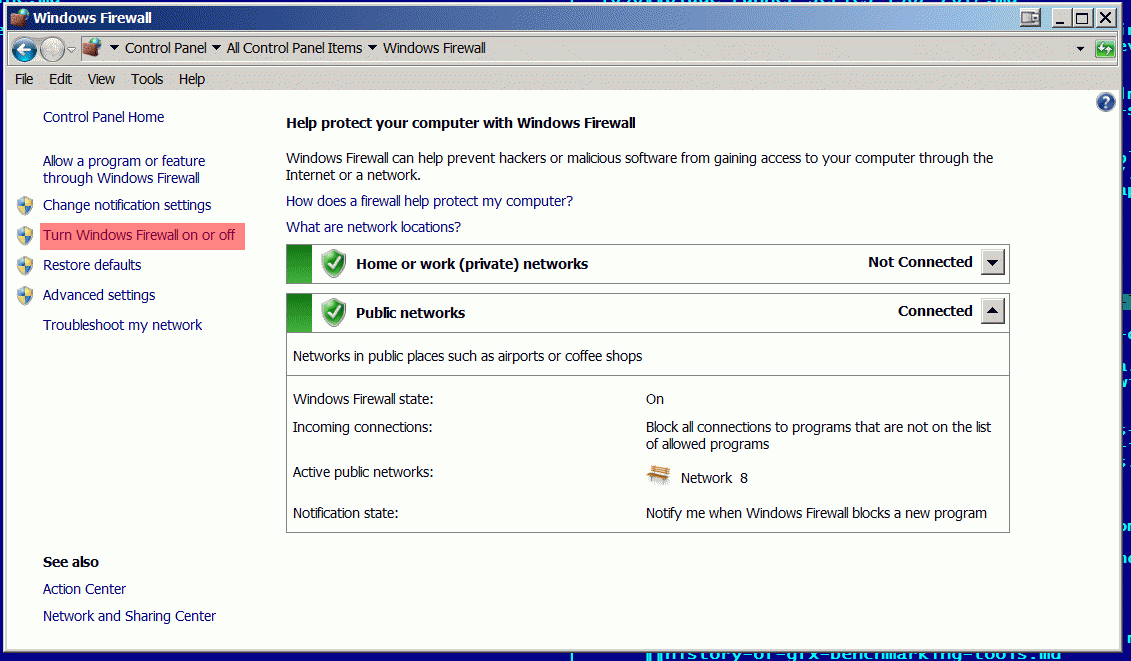
Task: Click the green shield of Home or work networks
Action: coord(333,263)
